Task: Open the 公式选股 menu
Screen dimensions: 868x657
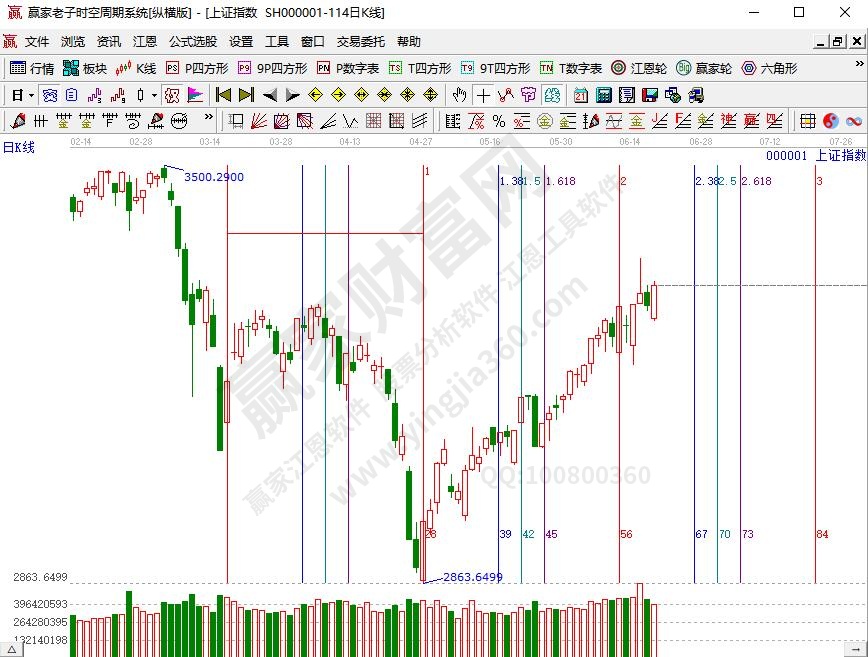Action: coord(192,42)
